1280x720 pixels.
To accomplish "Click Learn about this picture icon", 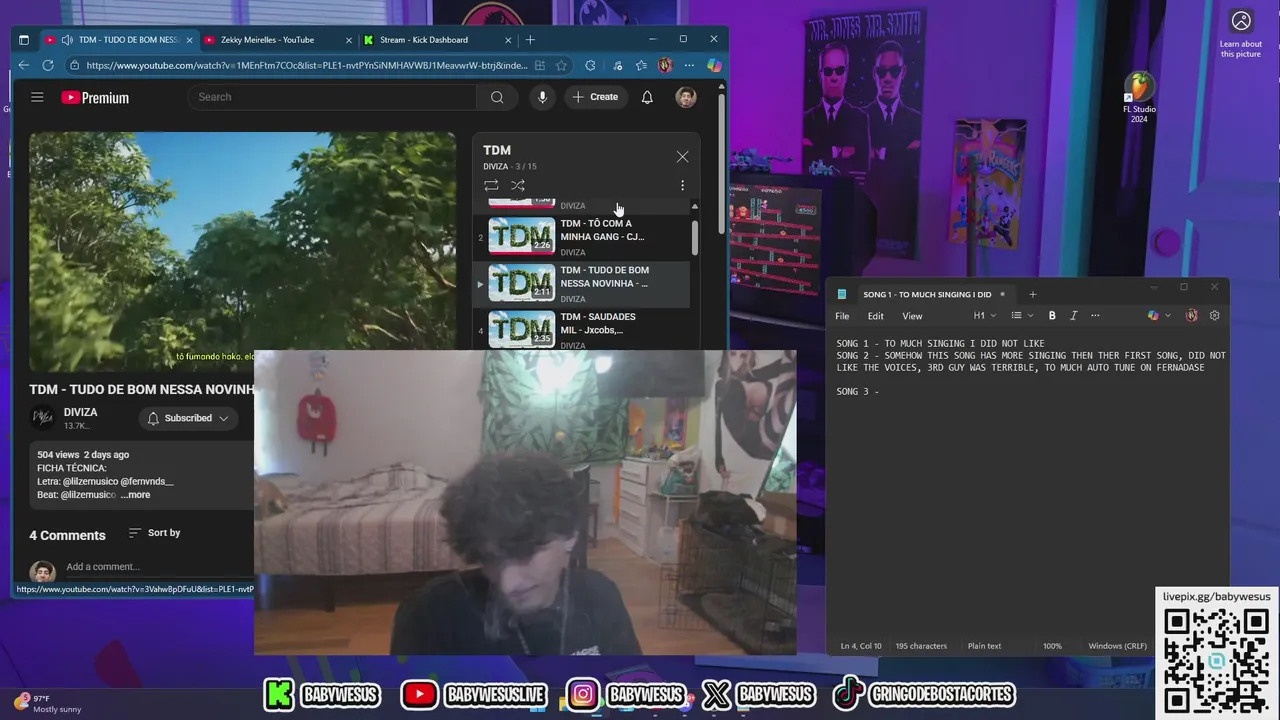I will 1241,33.
